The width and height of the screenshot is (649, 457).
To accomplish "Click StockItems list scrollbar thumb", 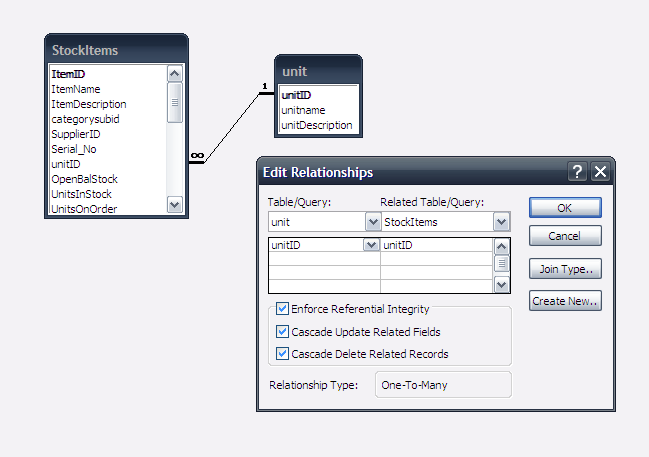I will pos(175,103).
